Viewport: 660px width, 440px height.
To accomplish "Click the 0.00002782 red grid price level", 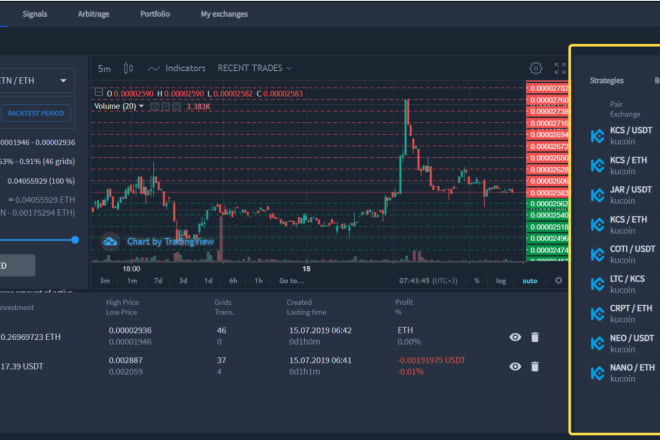I will (548, 88).
